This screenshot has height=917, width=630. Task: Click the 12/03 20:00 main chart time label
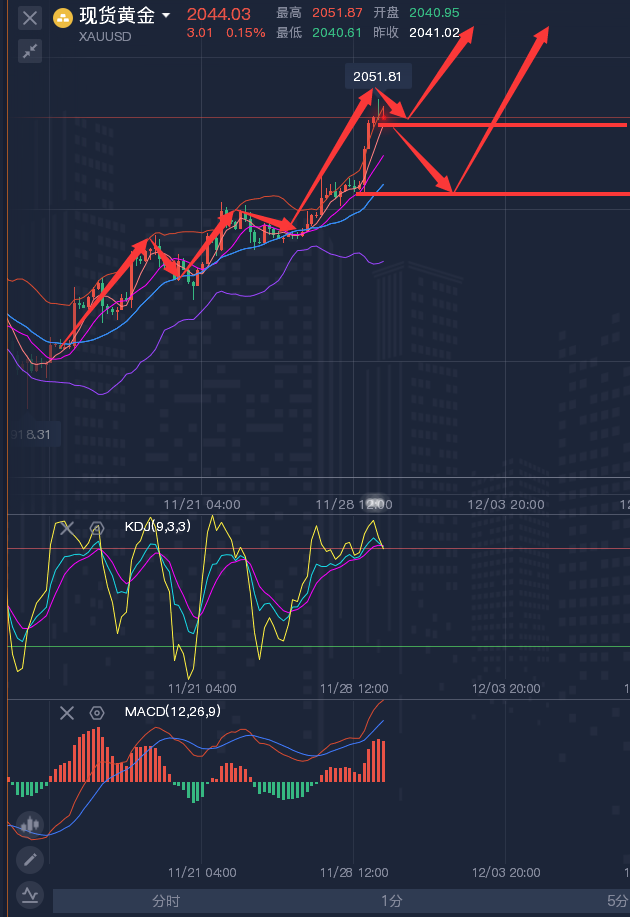506,504
